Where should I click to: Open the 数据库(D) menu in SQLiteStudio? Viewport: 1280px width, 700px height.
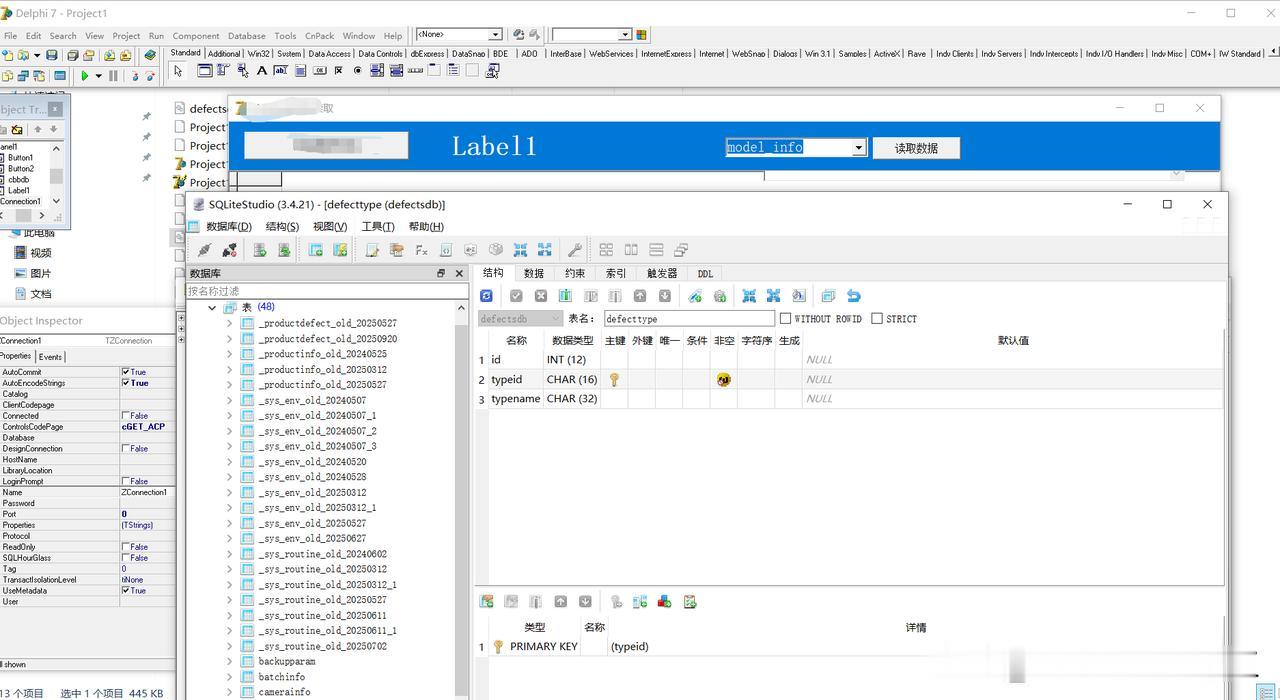(229, 226)
